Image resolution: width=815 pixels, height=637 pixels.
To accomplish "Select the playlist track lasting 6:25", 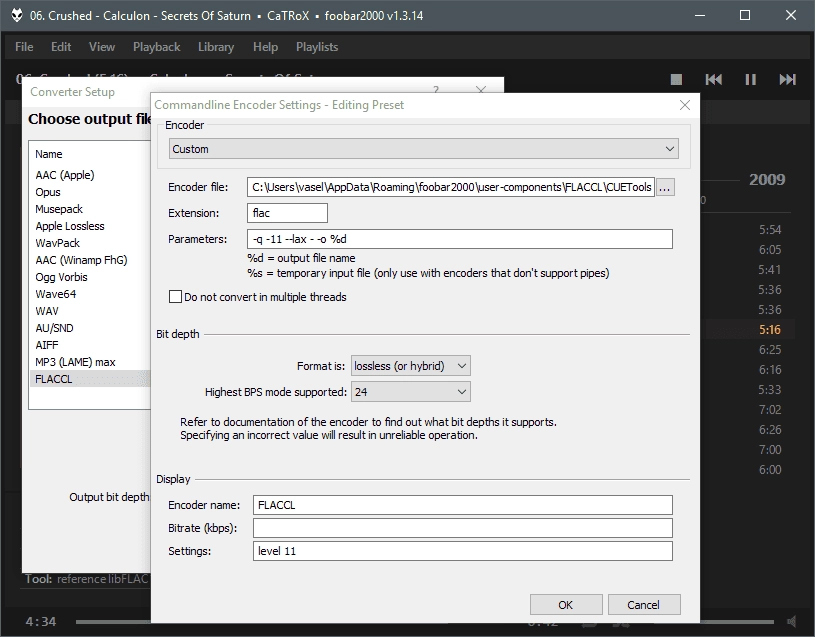I will click(x=769, y=350).
